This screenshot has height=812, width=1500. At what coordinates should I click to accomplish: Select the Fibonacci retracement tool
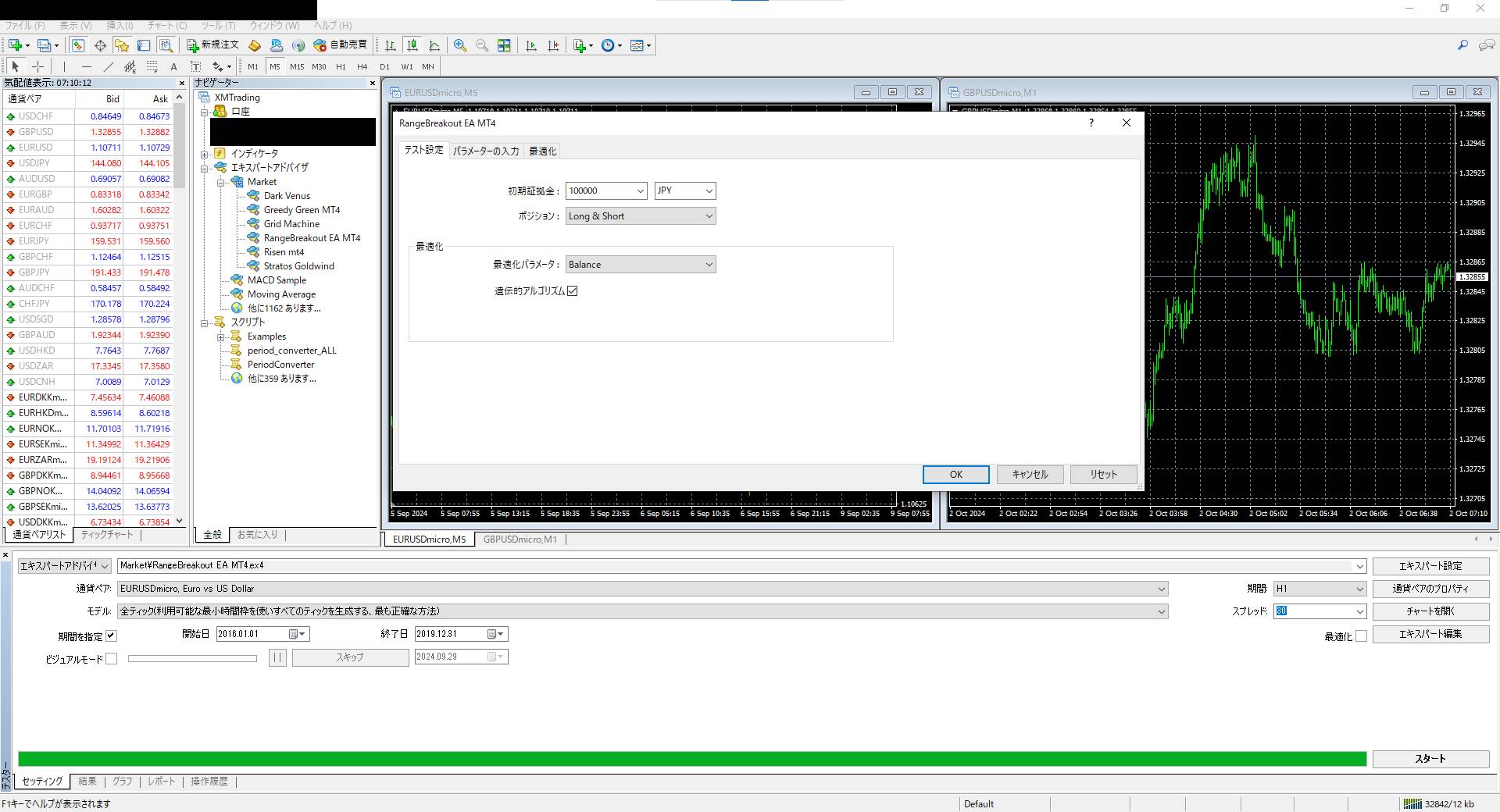[152, 66]
